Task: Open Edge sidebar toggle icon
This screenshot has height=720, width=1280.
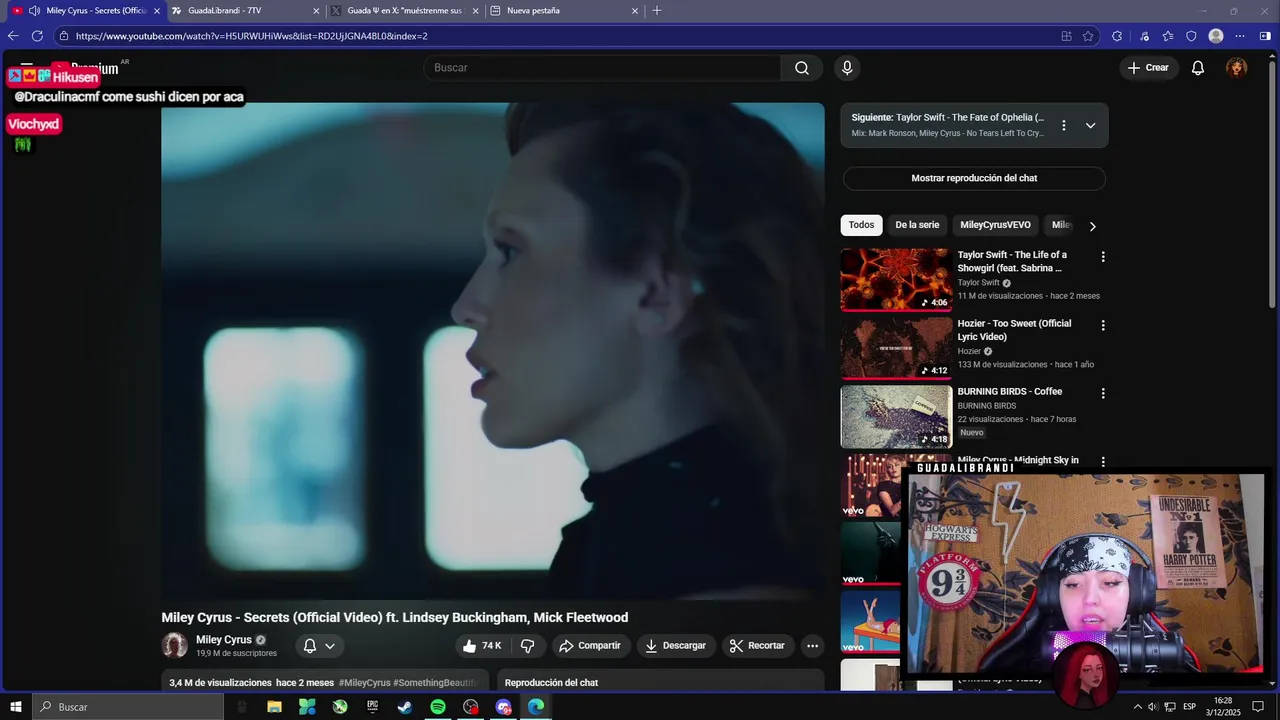Action: click(x=1265, y=36)
